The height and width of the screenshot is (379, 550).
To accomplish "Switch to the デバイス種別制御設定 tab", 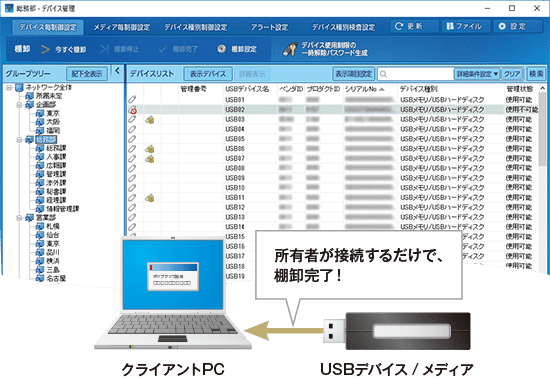I will pos(196,27).
